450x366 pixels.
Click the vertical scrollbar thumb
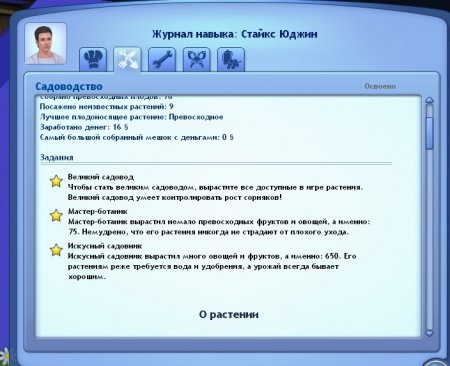click(430, 133)
